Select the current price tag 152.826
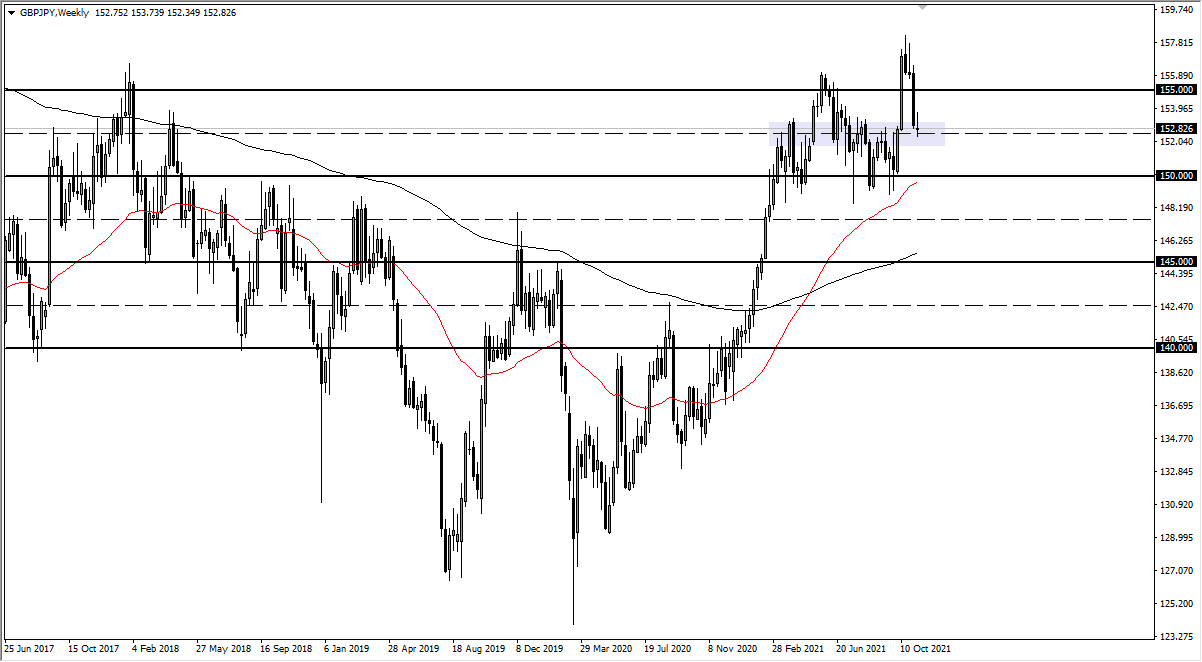Image resolution: width=1202 pixels, height=662 pixels. [1178, 128]
